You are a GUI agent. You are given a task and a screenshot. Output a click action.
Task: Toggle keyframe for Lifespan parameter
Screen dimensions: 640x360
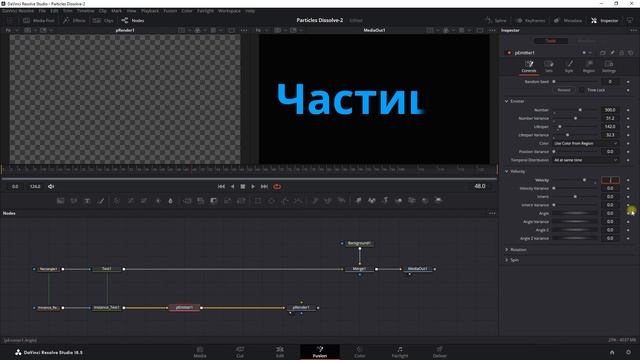click(628, 127)
